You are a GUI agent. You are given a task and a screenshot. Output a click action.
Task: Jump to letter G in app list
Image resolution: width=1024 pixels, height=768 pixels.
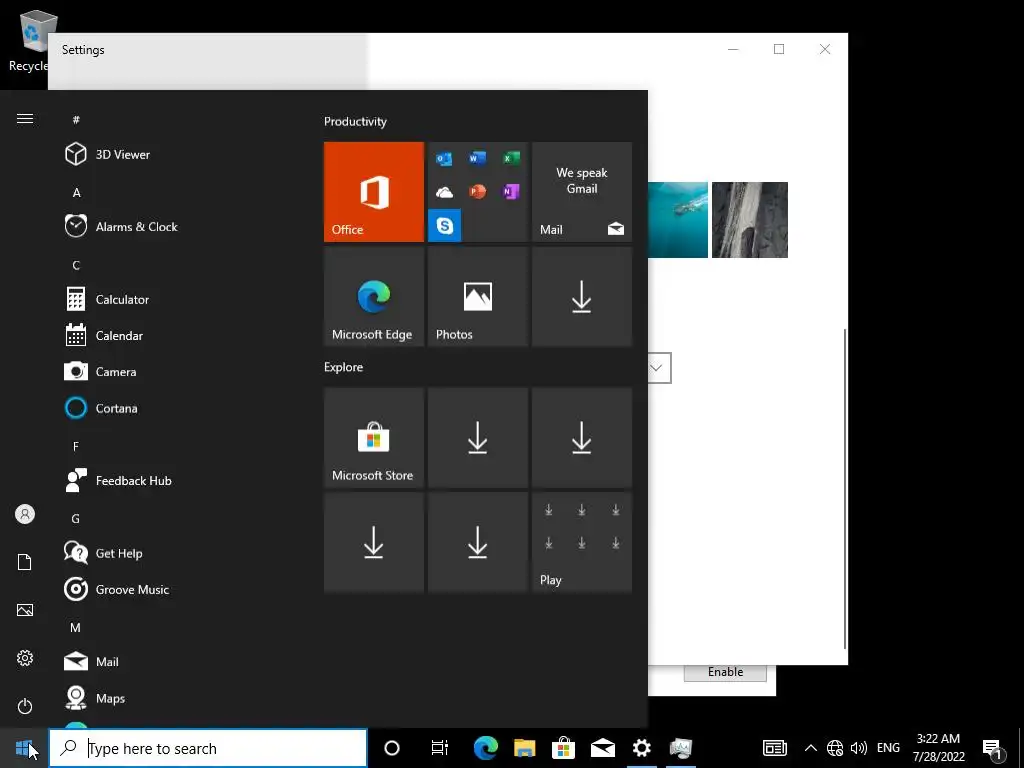(76, 519)
